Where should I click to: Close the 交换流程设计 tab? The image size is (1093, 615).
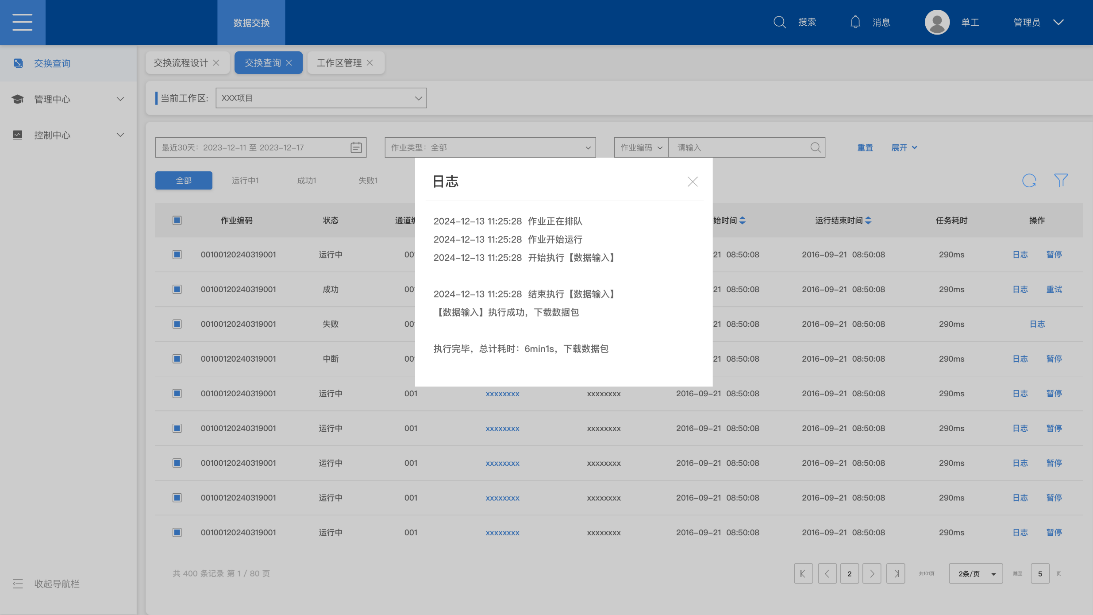tap(216, 63)
